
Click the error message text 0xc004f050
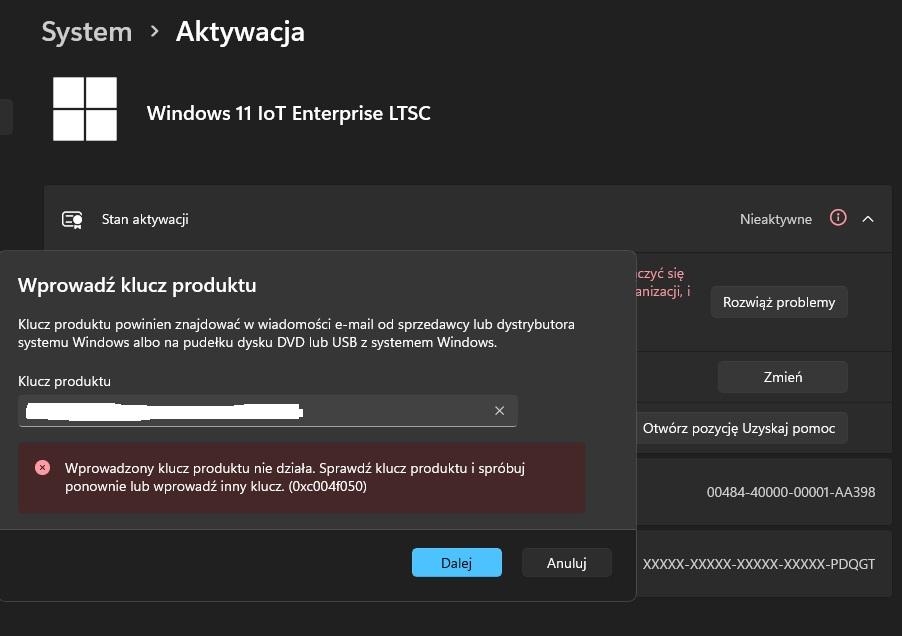tap(326, 487)
